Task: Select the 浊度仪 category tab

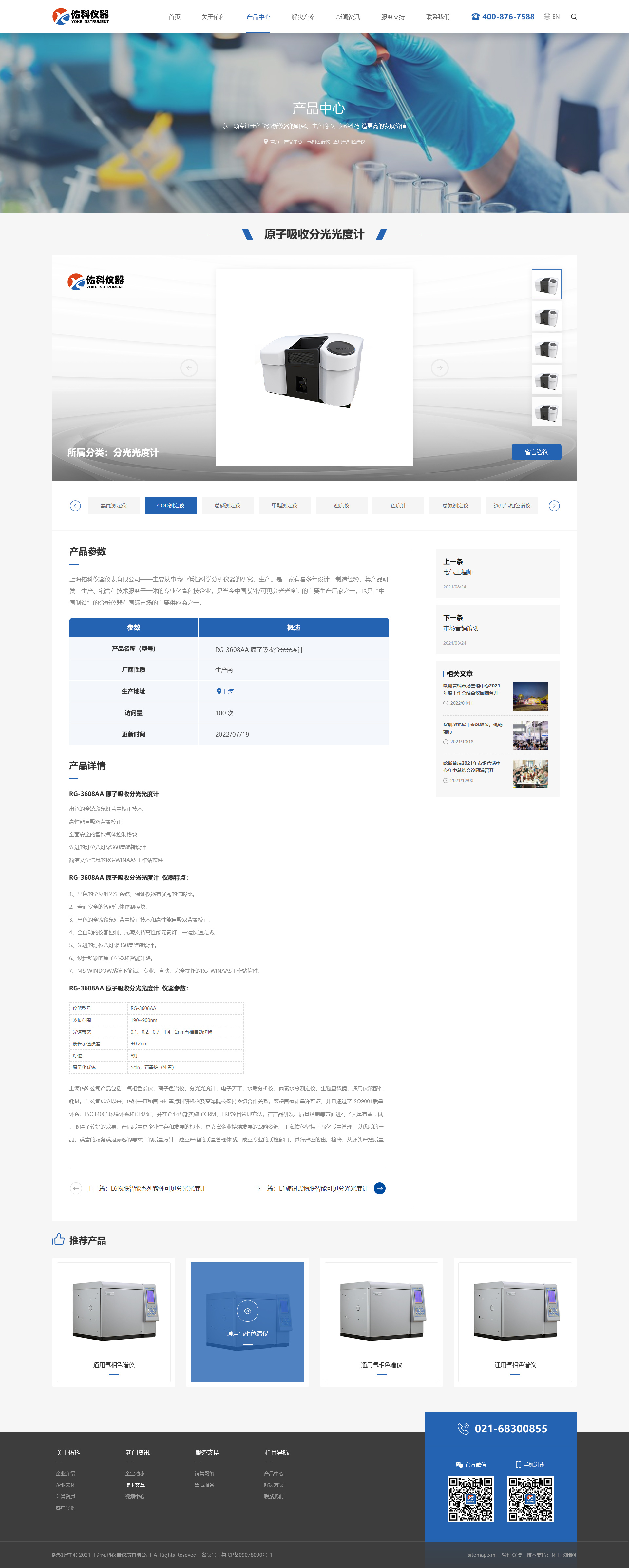Action: [341, 506]
